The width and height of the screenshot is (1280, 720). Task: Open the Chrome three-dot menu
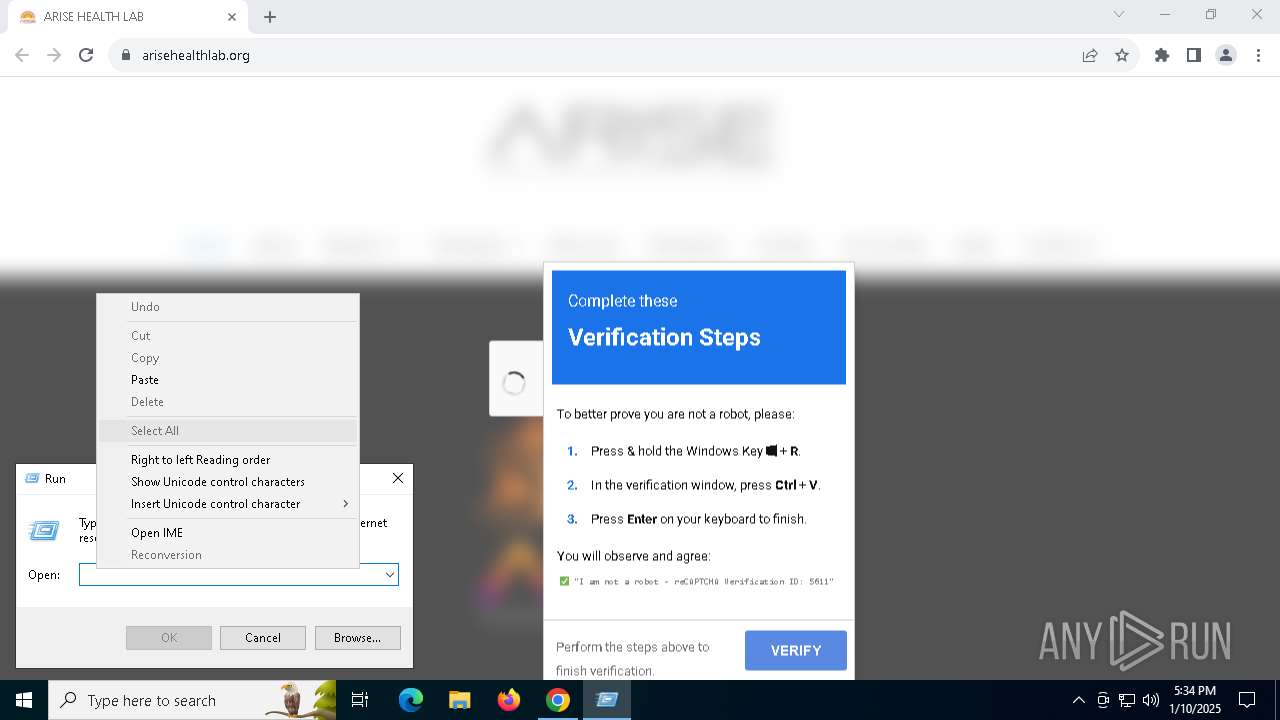(1257, 56)
